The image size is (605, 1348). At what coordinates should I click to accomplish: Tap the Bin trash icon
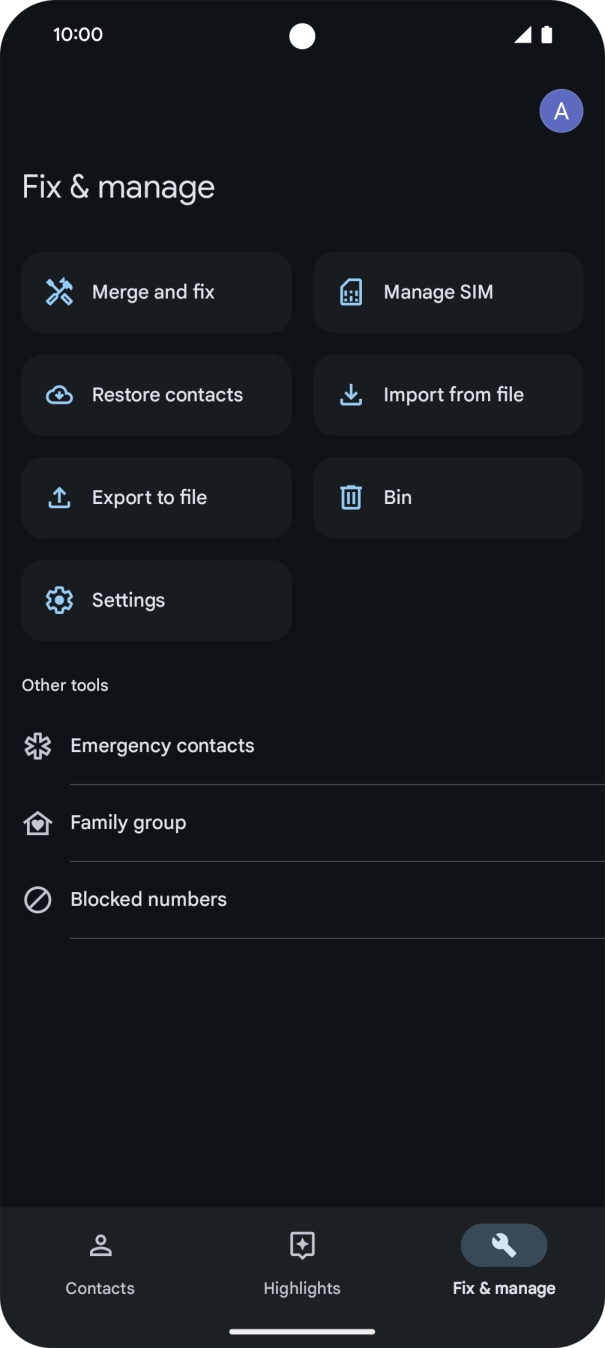coord(351,497)
